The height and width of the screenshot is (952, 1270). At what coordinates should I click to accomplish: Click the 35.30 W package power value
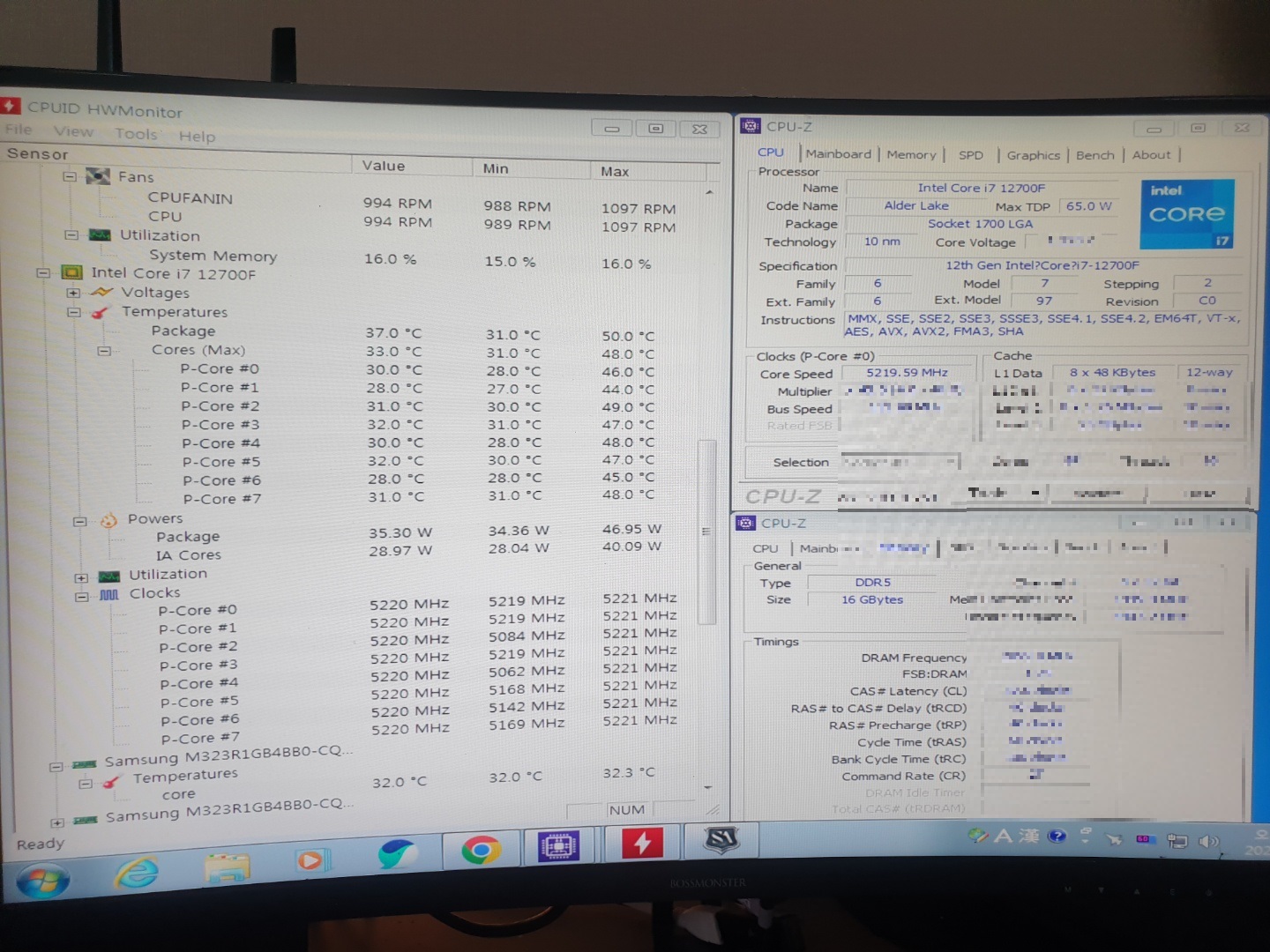400,532
